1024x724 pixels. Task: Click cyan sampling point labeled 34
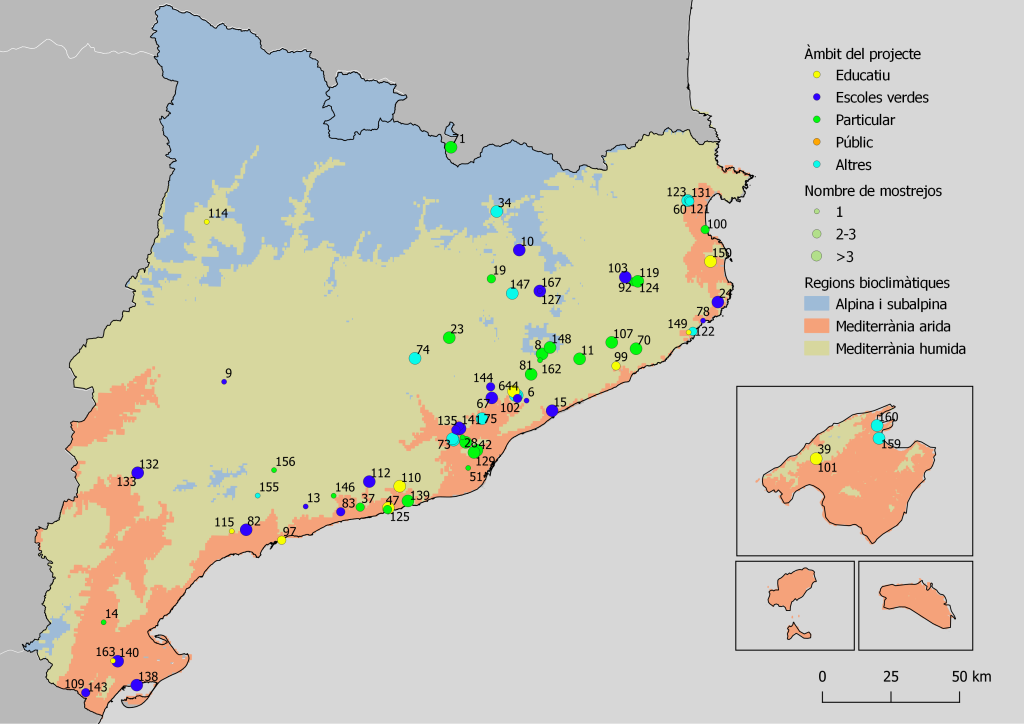(x=497, y=211)
